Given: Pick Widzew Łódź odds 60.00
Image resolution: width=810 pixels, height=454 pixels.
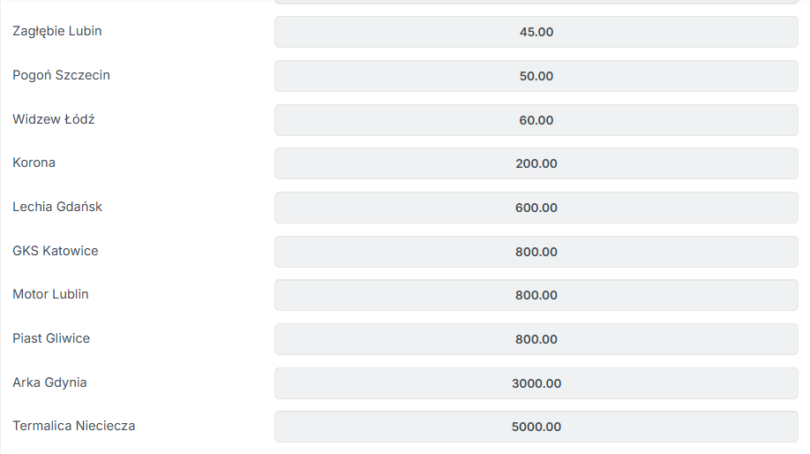Looking at the screenshot, I should 536,120.
